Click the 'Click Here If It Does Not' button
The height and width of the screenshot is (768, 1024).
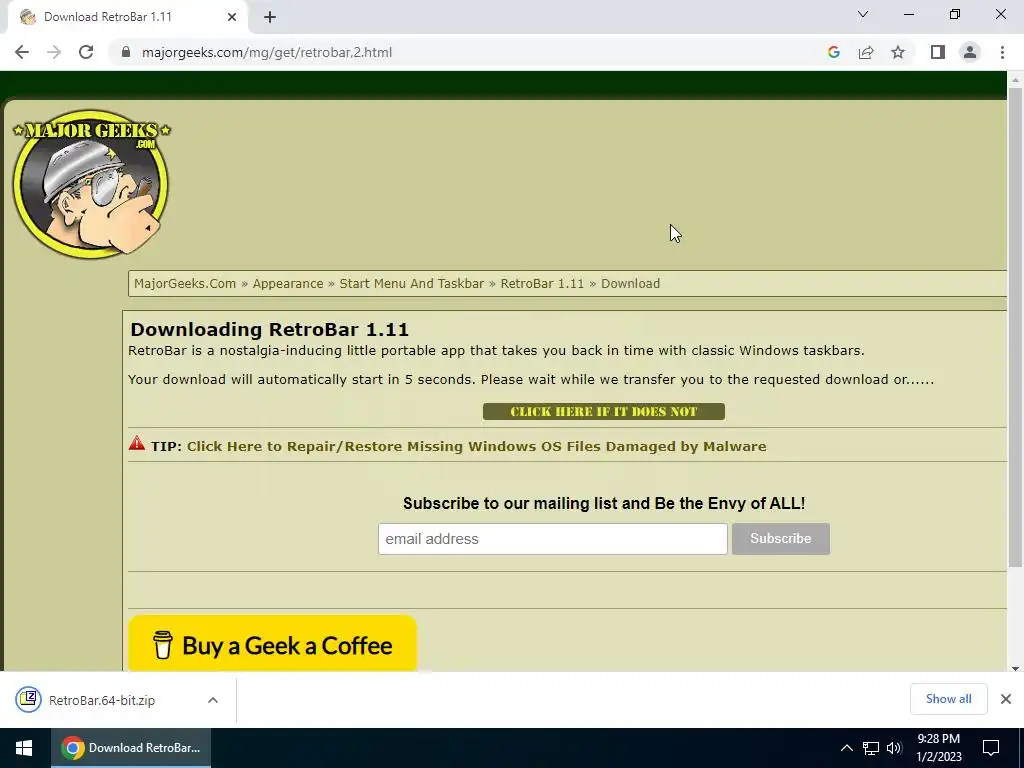pos(603,411)
